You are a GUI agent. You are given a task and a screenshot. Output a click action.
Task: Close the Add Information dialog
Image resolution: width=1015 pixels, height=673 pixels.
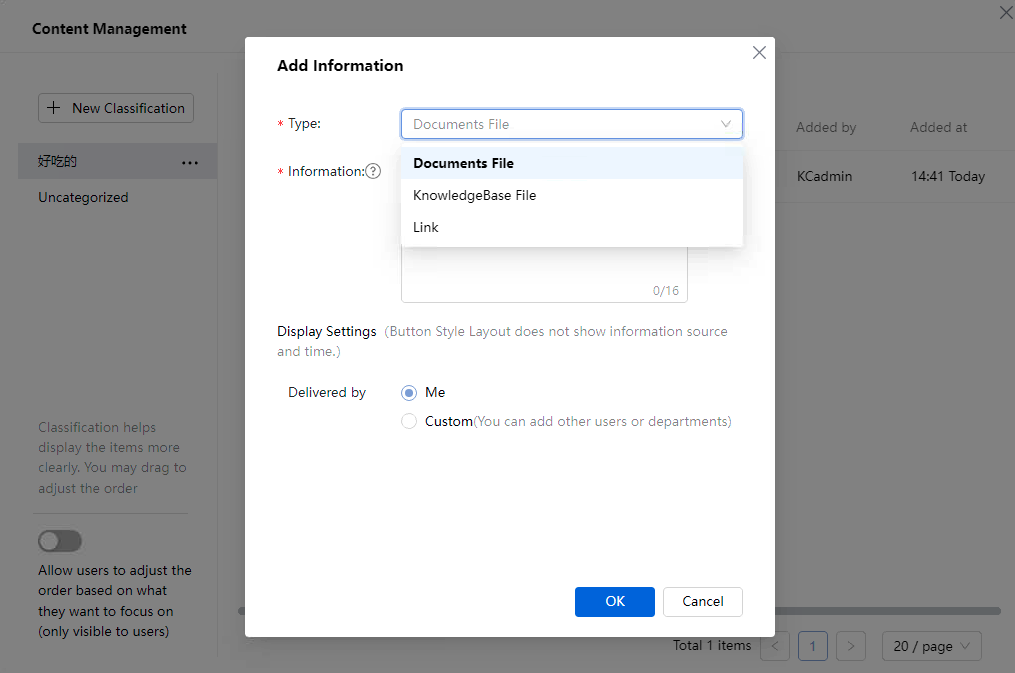[759, 53]
